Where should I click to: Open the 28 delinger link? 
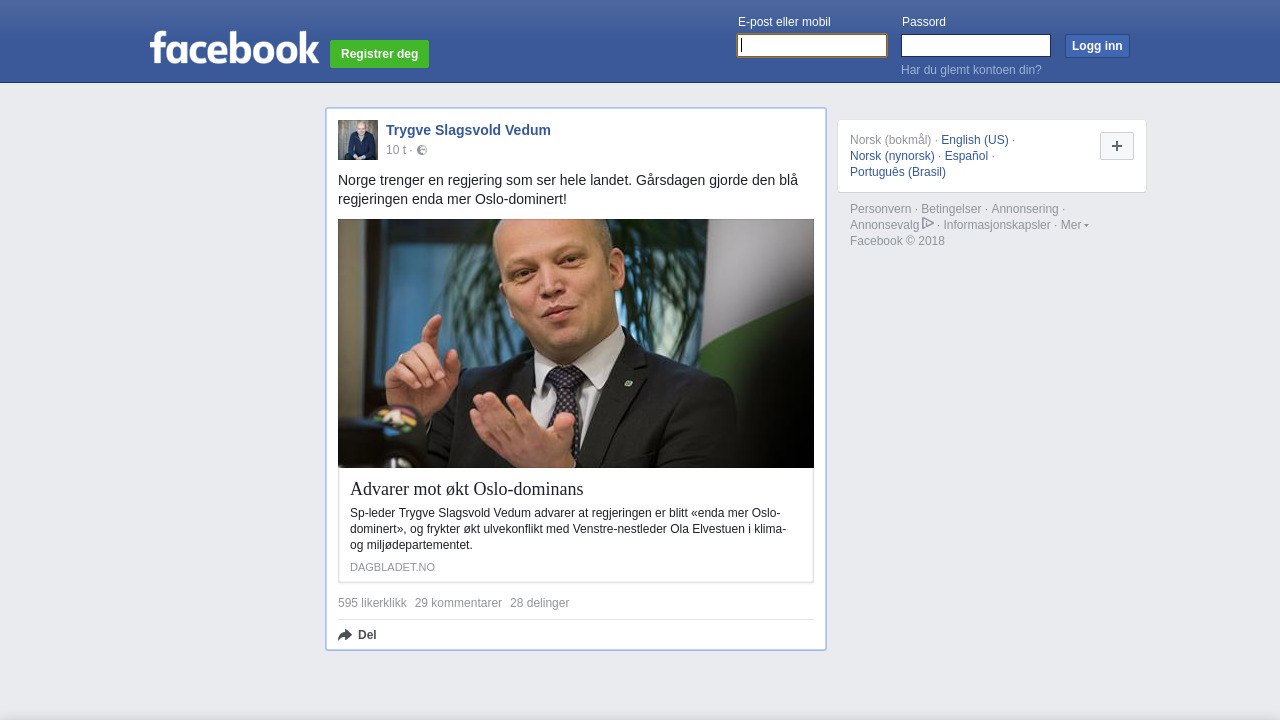(x=539, y=603)
